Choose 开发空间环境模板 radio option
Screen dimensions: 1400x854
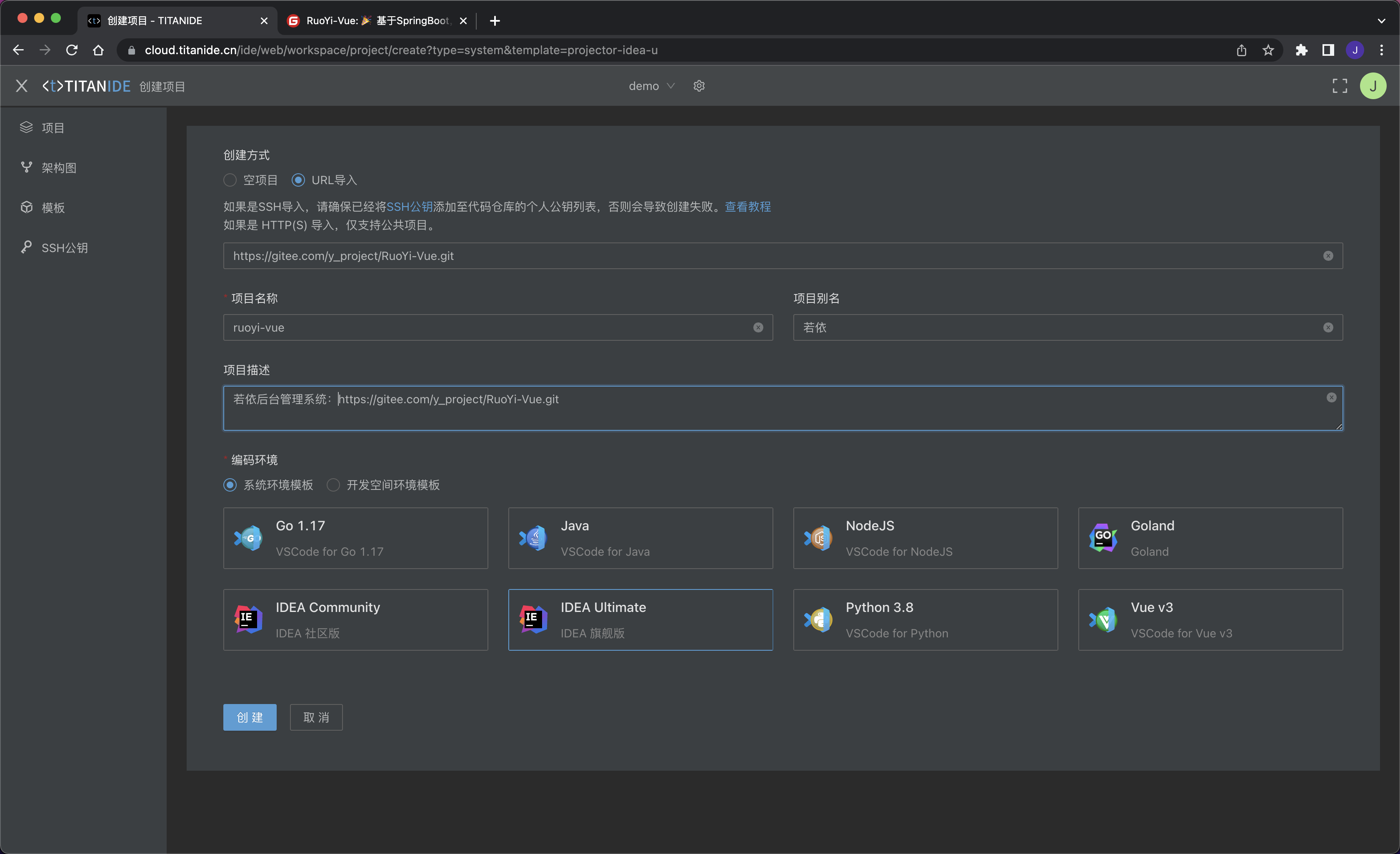coord(333,484)
